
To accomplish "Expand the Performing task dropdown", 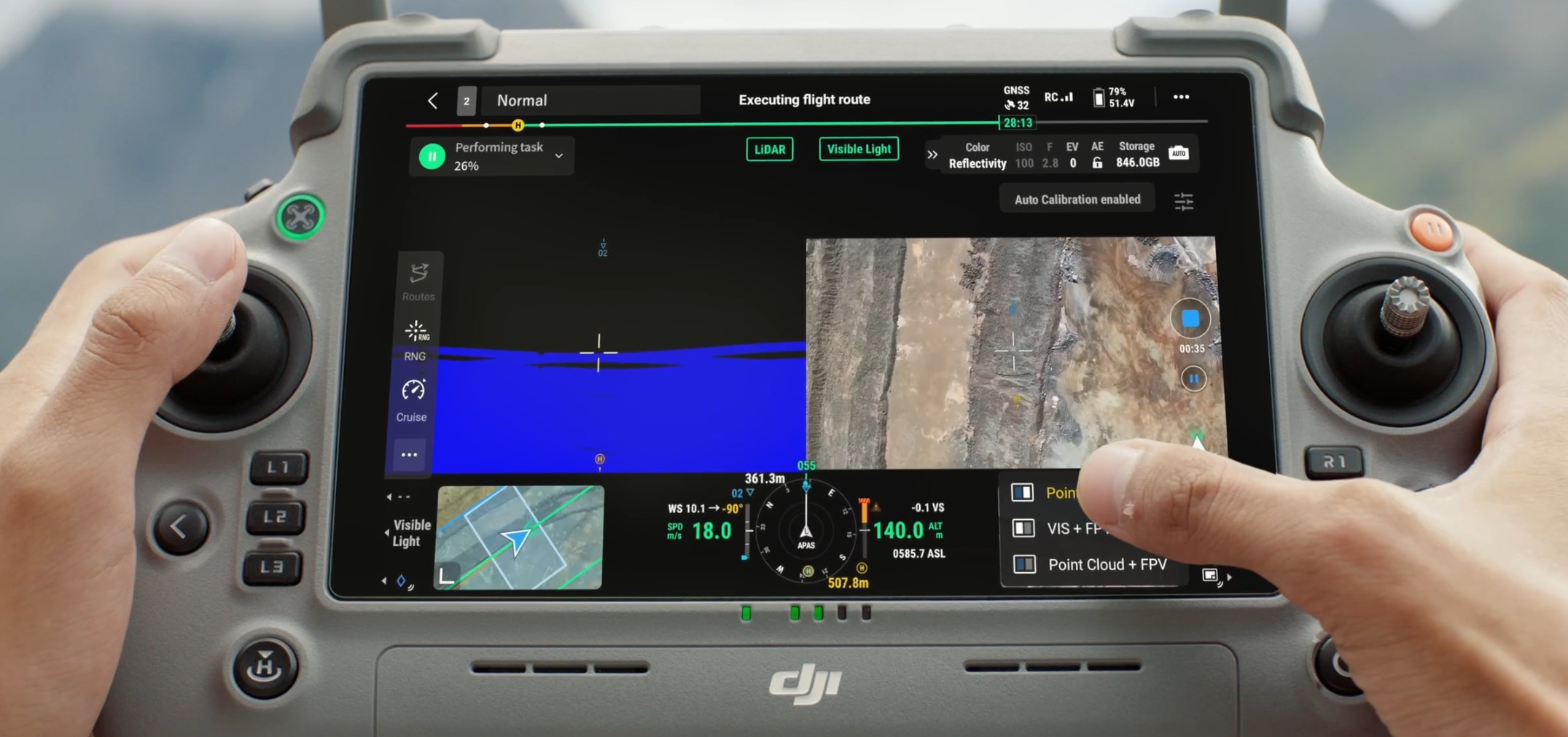I will (558, 155).
